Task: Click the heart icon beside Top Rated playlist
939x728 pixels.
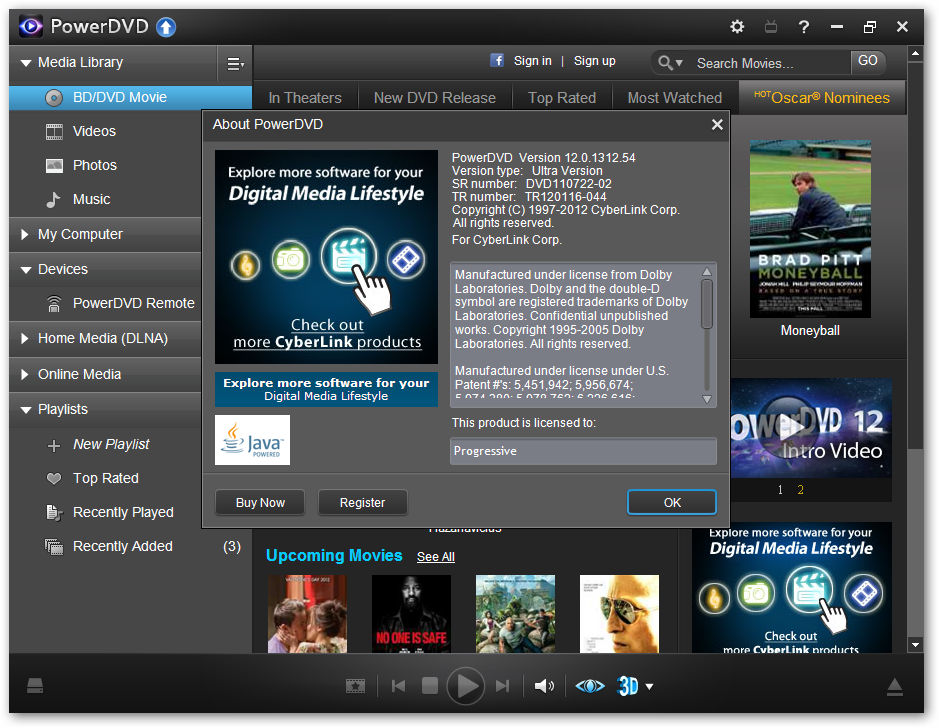Action: click(54, 479)
